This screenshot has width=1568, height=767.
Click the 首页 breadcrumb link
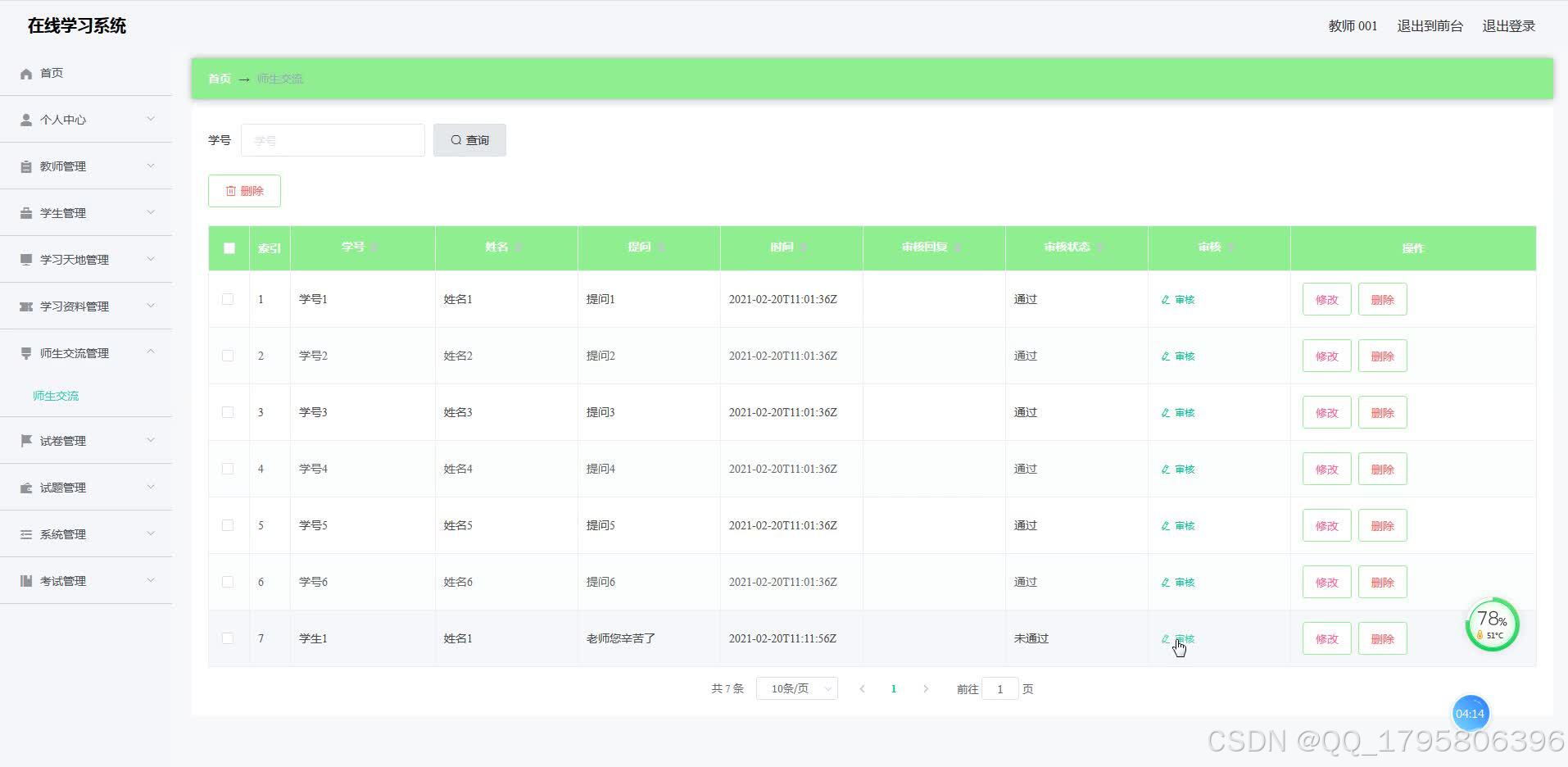click(x=219, y=79)
